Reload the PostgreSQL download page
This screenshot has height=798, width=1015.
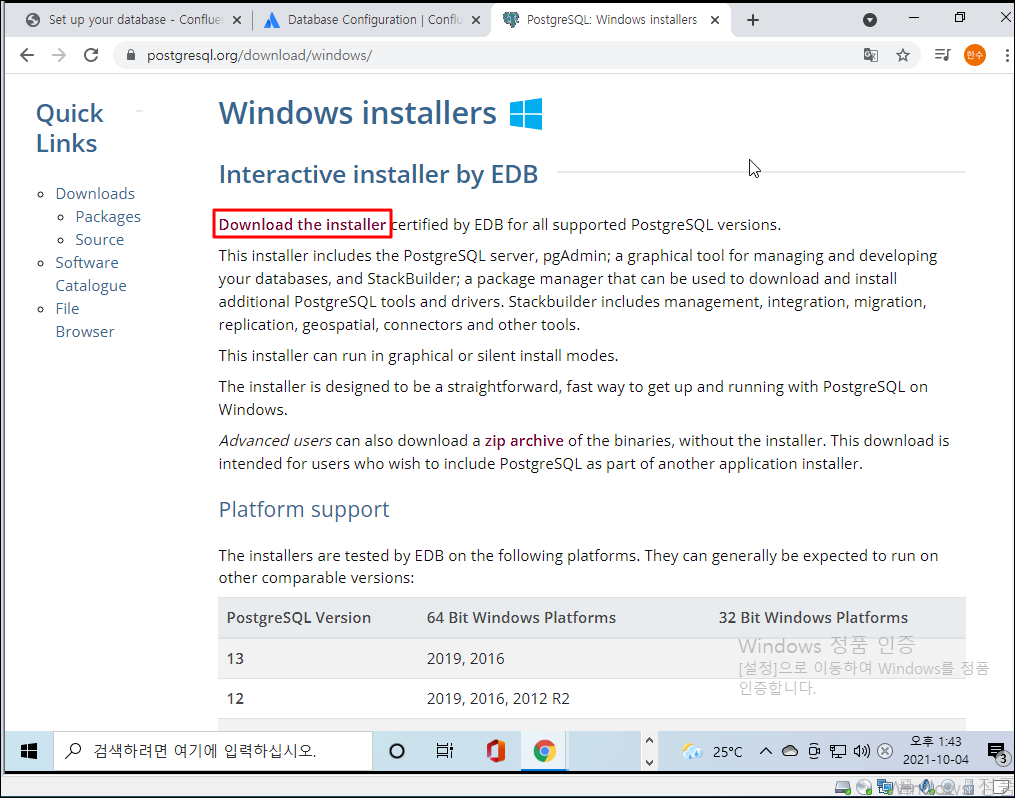click(x=91, y=55)
